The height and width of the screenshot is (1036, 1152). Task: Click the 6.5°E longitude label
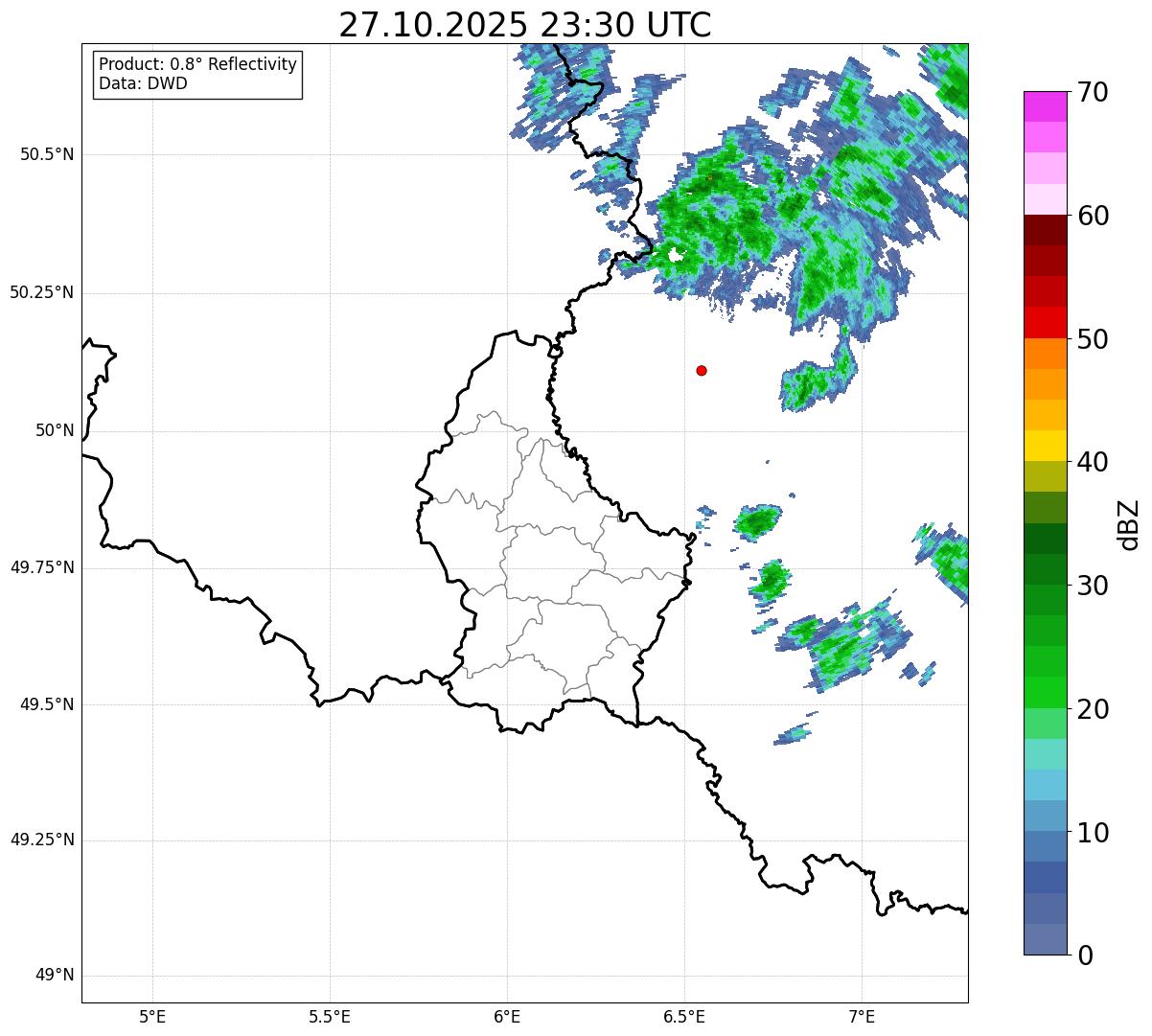coord(684,1017)
